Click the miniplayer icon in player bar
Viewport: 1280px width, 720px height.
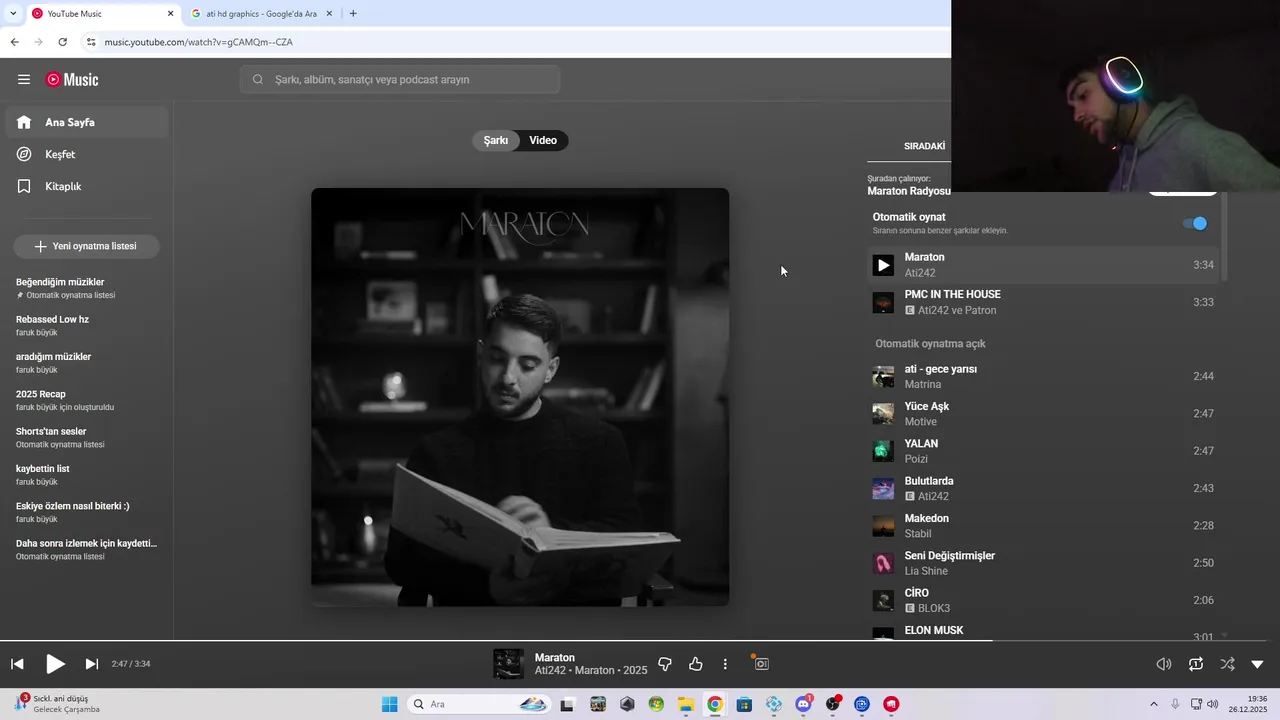click(x=762, y=664)
